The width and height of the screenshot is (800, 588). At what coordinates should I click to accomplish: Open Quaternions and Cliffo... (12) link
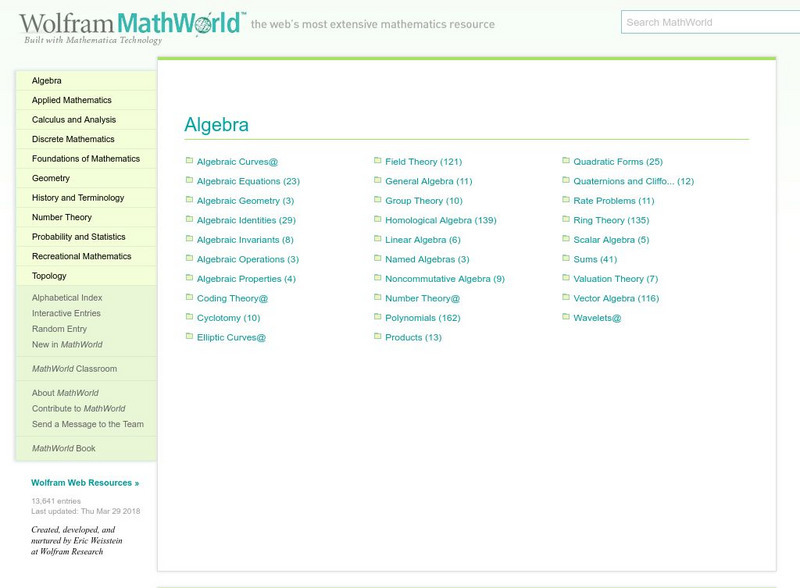point(634,181)
